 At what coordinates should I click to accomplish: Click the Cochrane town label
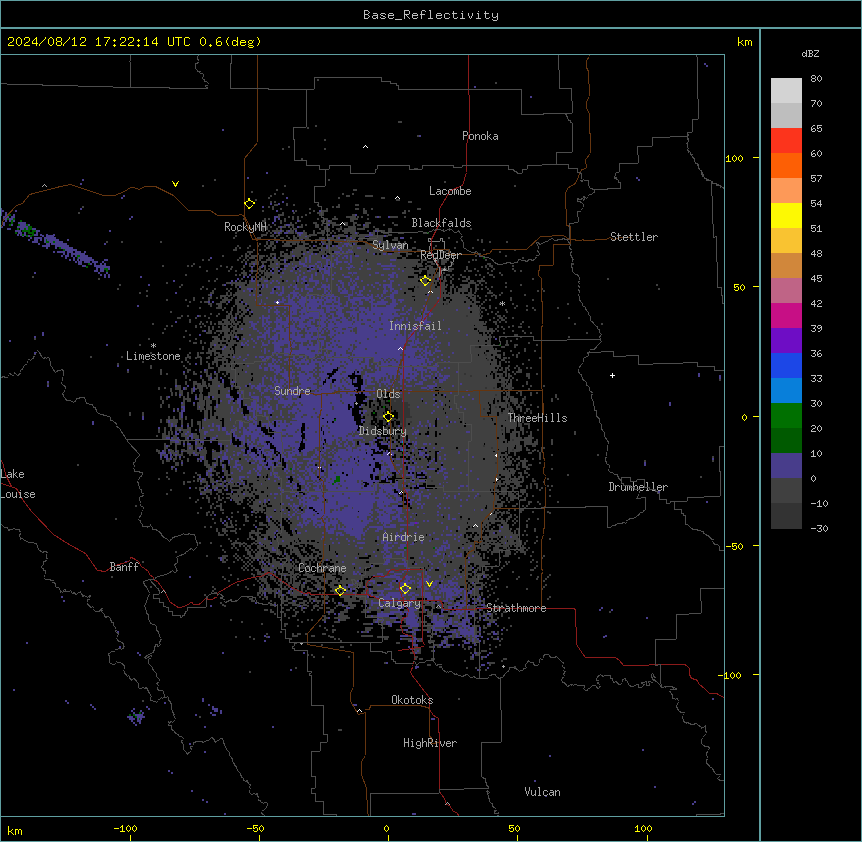pyautogui.click(x=322, y=568)
